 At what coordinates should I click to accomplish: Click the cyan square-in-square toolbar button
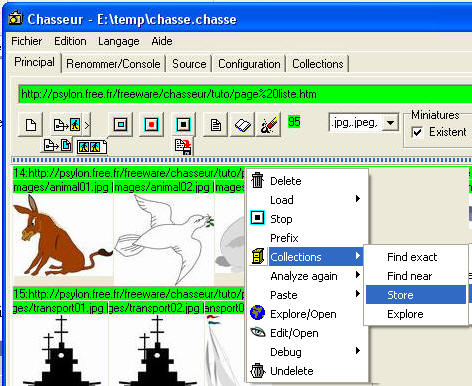tap(120, 125)
